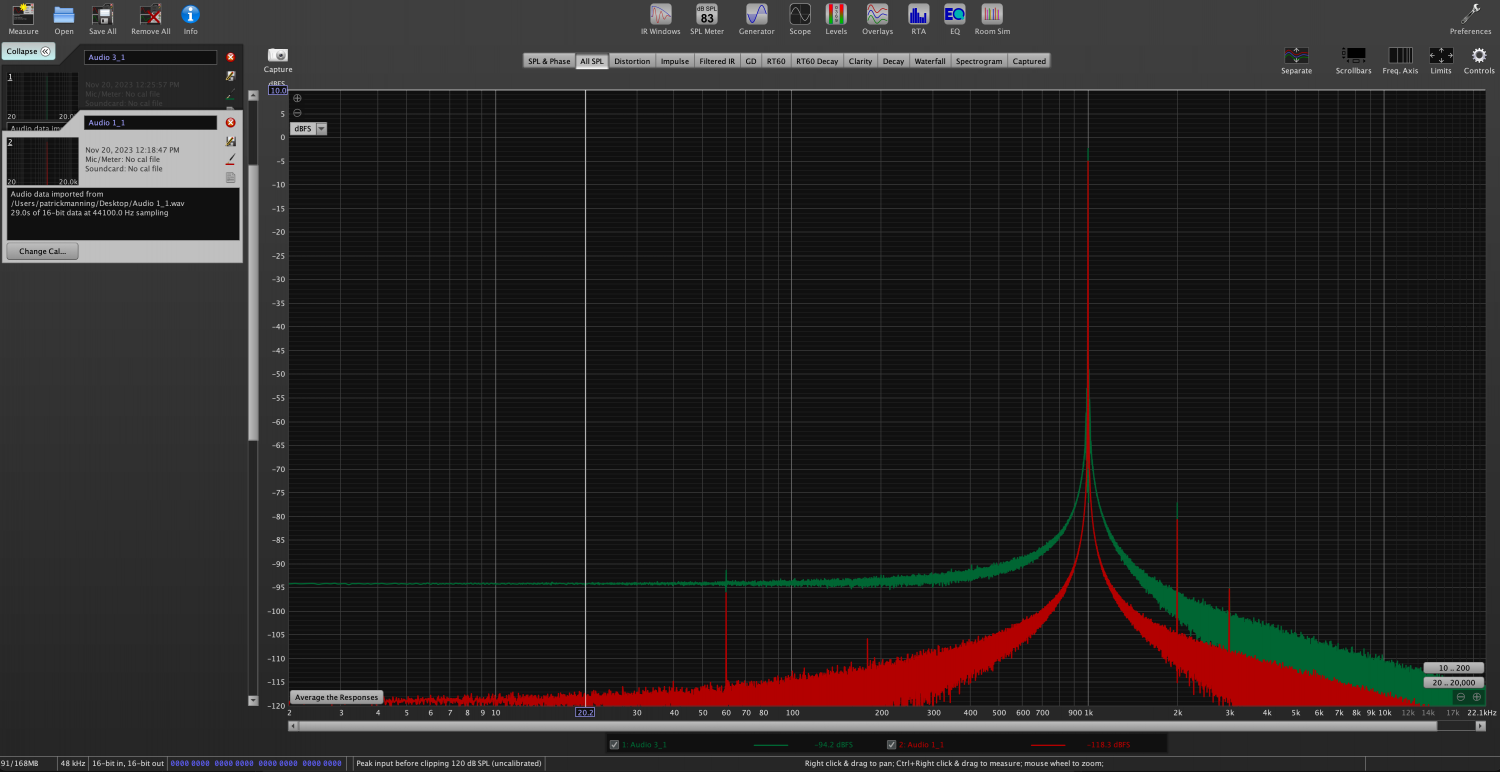Open a measurement file with Open icon
The image size is (1500, 772).
point(64,14)
